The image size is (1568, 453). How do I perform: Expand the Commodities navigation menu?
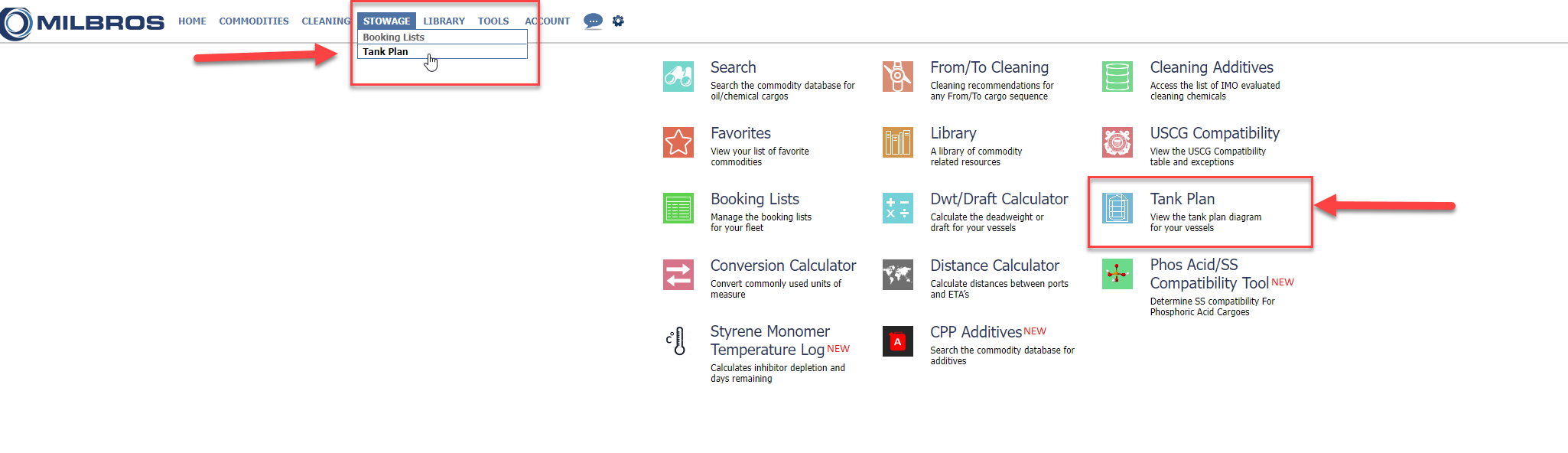point(254,21)
